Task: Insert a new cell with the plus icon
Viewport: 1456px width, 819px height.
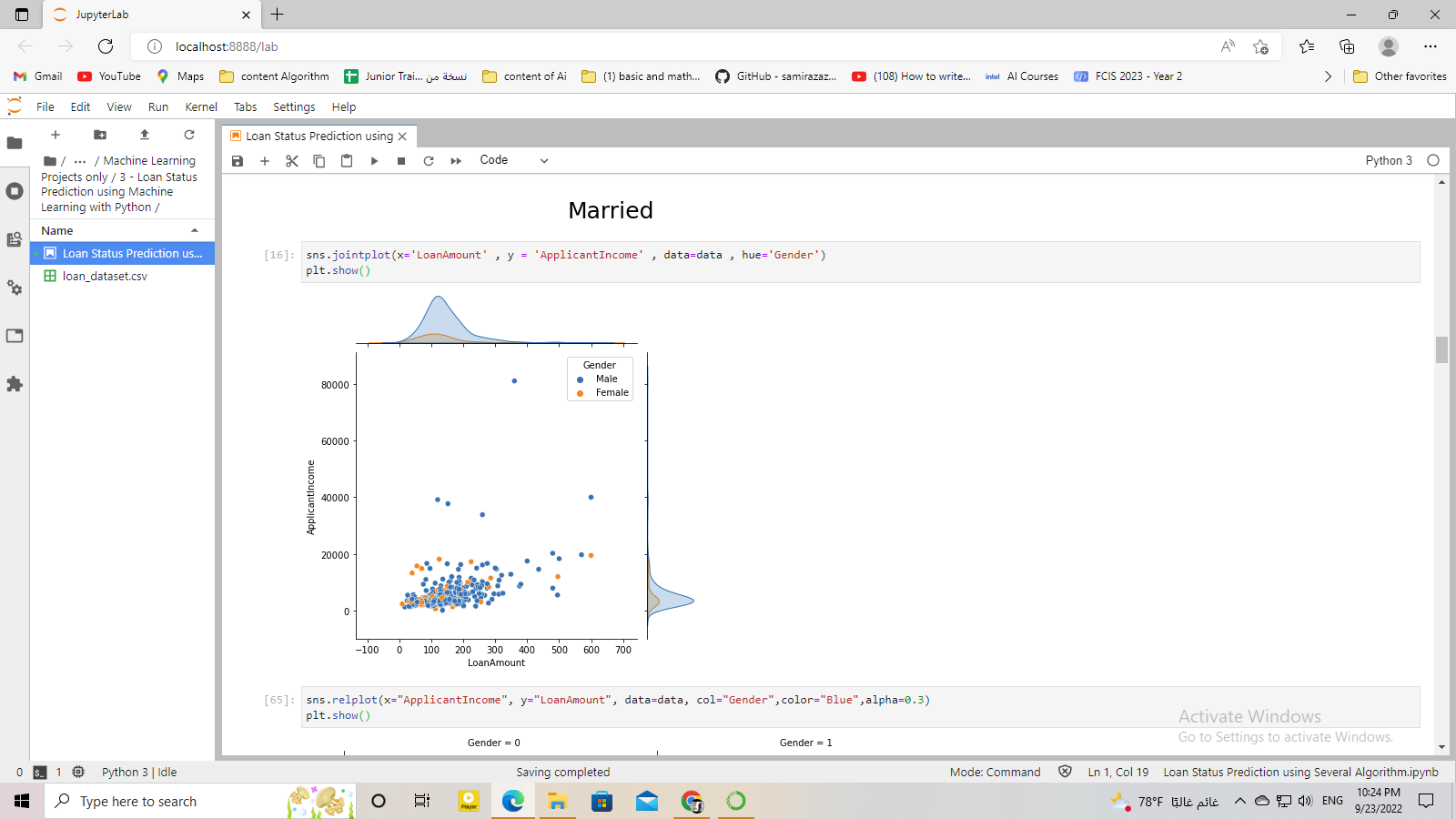Action: [265, 160]
